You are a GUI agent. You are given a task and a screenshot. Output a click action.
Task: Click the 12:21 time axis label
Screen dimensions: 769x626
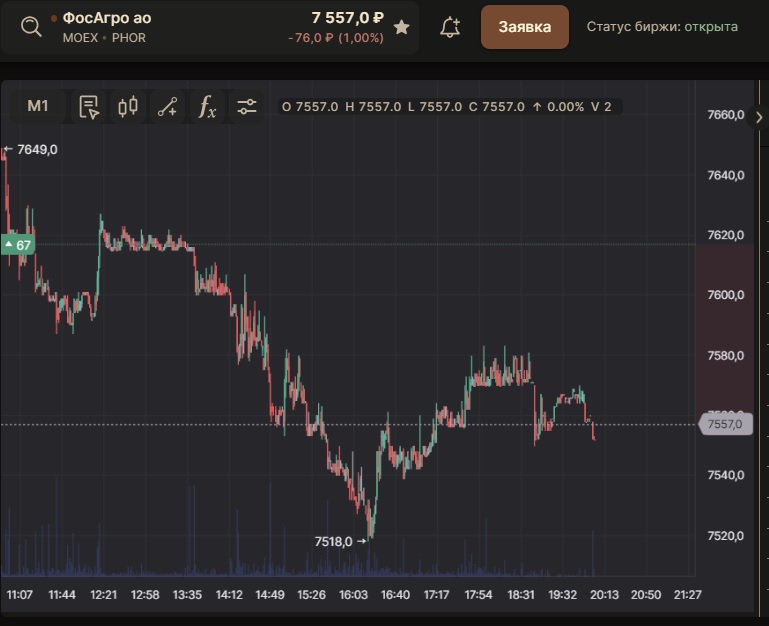(103, 595)
